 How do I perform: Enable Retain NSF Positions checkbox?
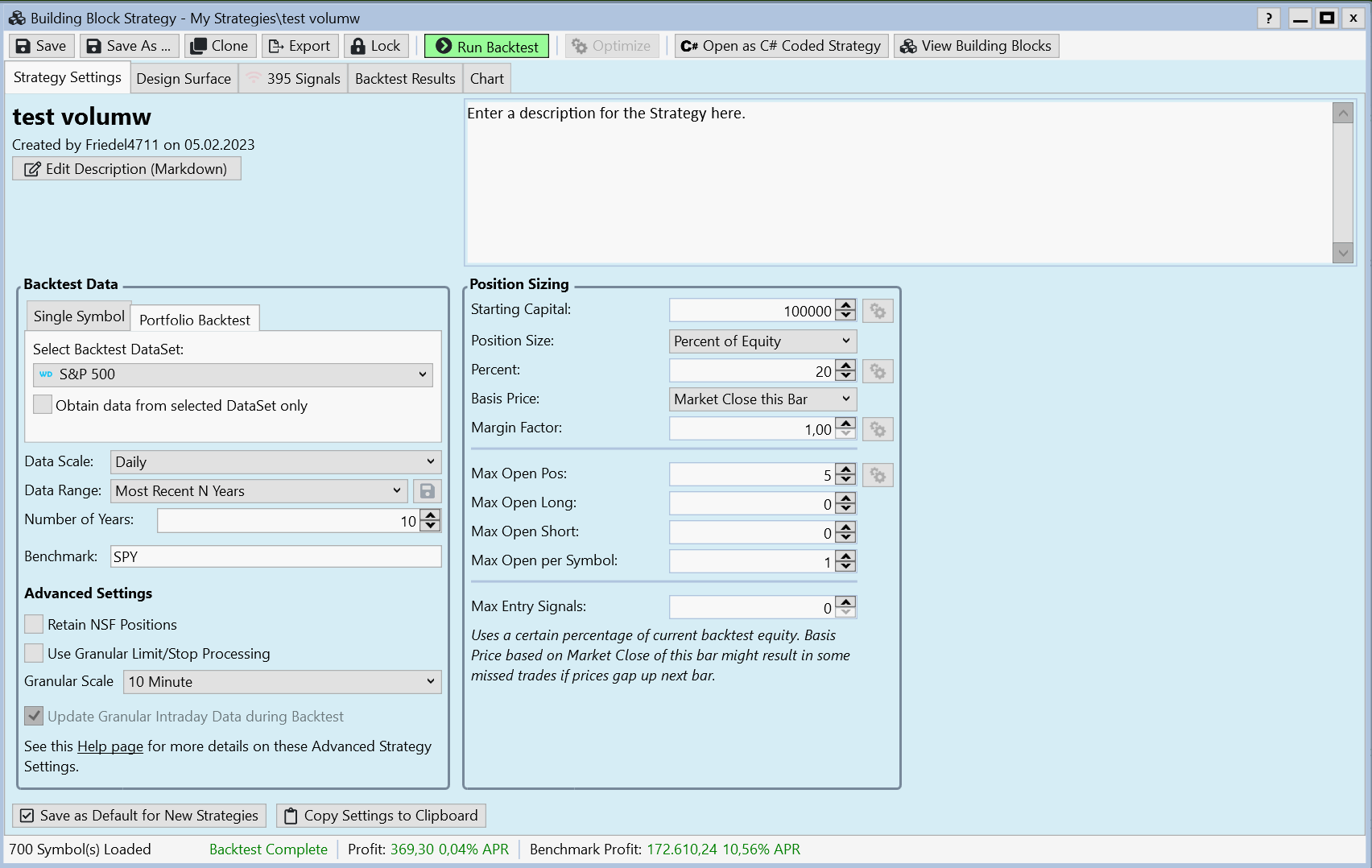click(x=35, y=625)
